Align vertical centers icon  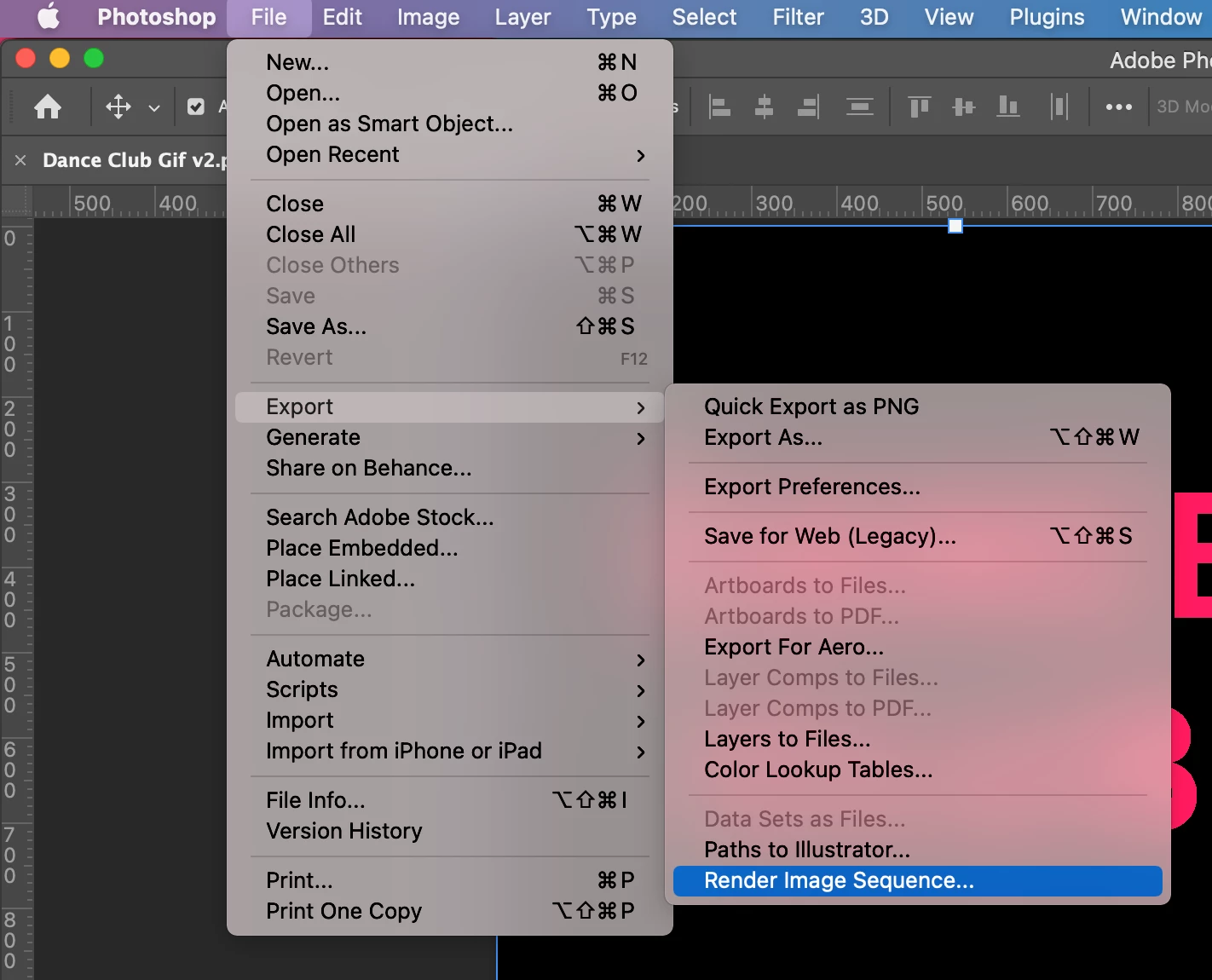pos(964,107)
